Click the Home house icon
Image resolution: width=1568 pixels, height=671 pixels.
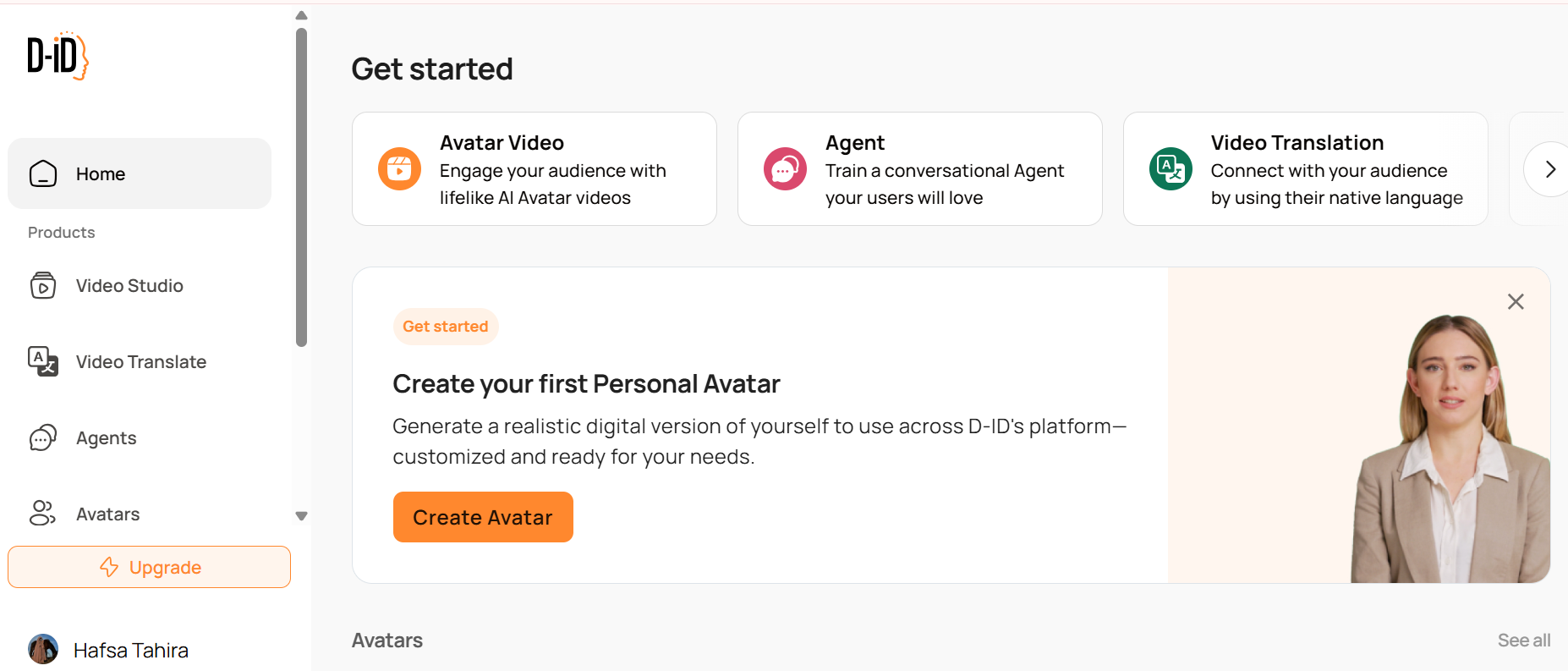[x=43, y=173]
